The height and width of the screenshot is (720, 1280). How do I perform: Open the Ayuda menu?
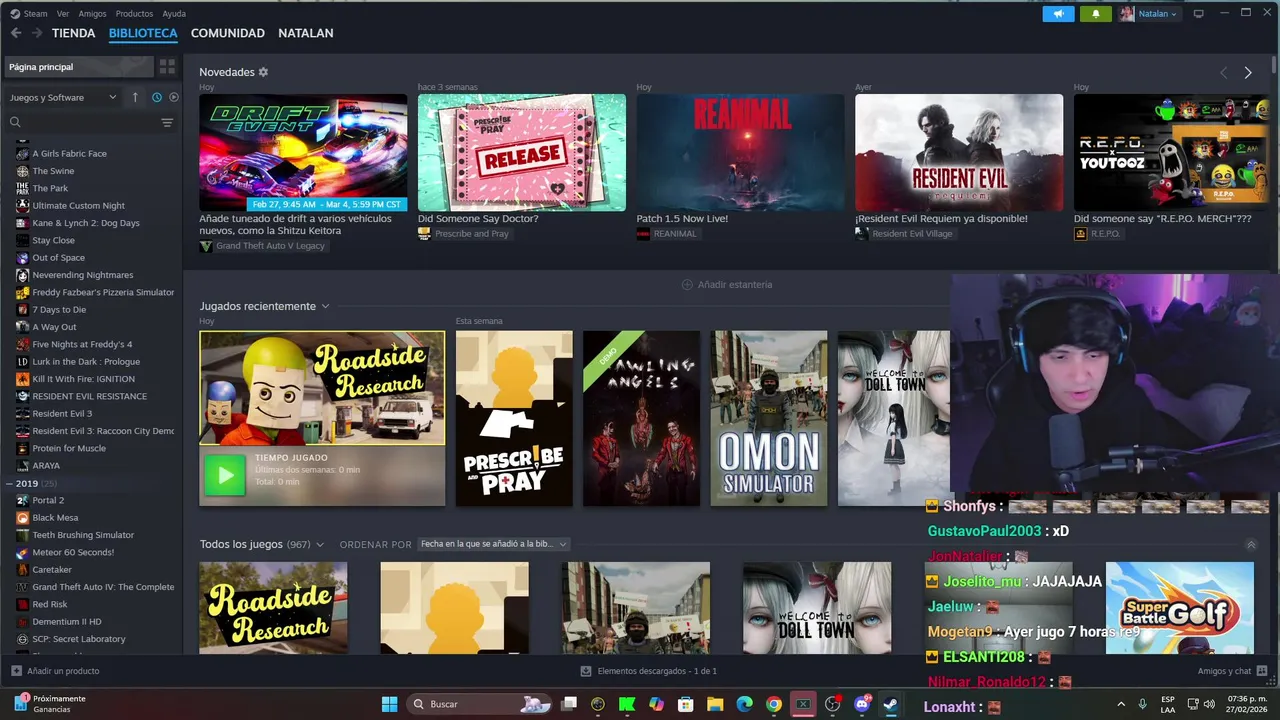pos(174,14)
